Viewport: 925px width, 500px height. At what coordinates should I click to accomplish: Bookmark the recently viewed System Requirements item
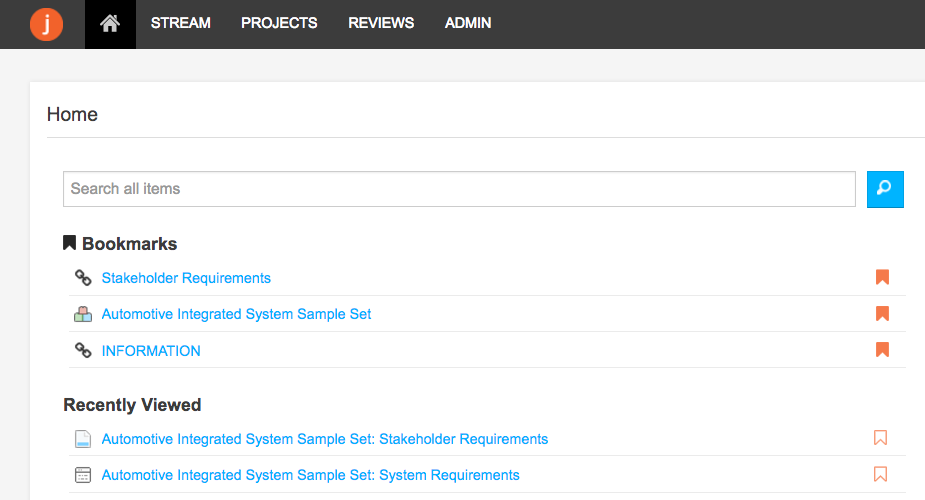coord(880,474)
